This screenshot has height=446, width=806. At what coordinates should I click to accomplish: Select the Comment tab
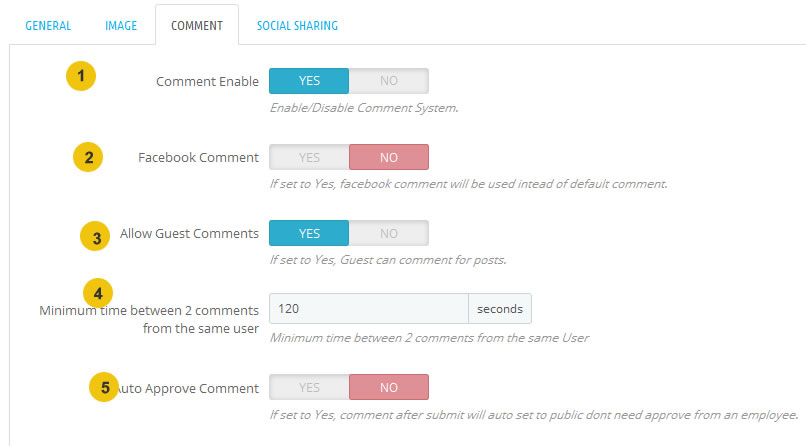[x=197, y=26]
